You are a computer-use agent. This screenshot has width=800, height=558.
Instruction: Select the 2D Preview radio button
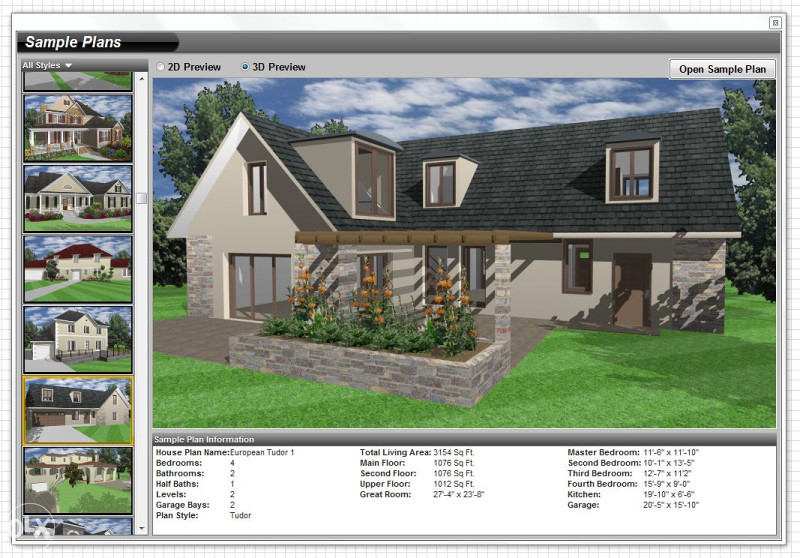161,67
